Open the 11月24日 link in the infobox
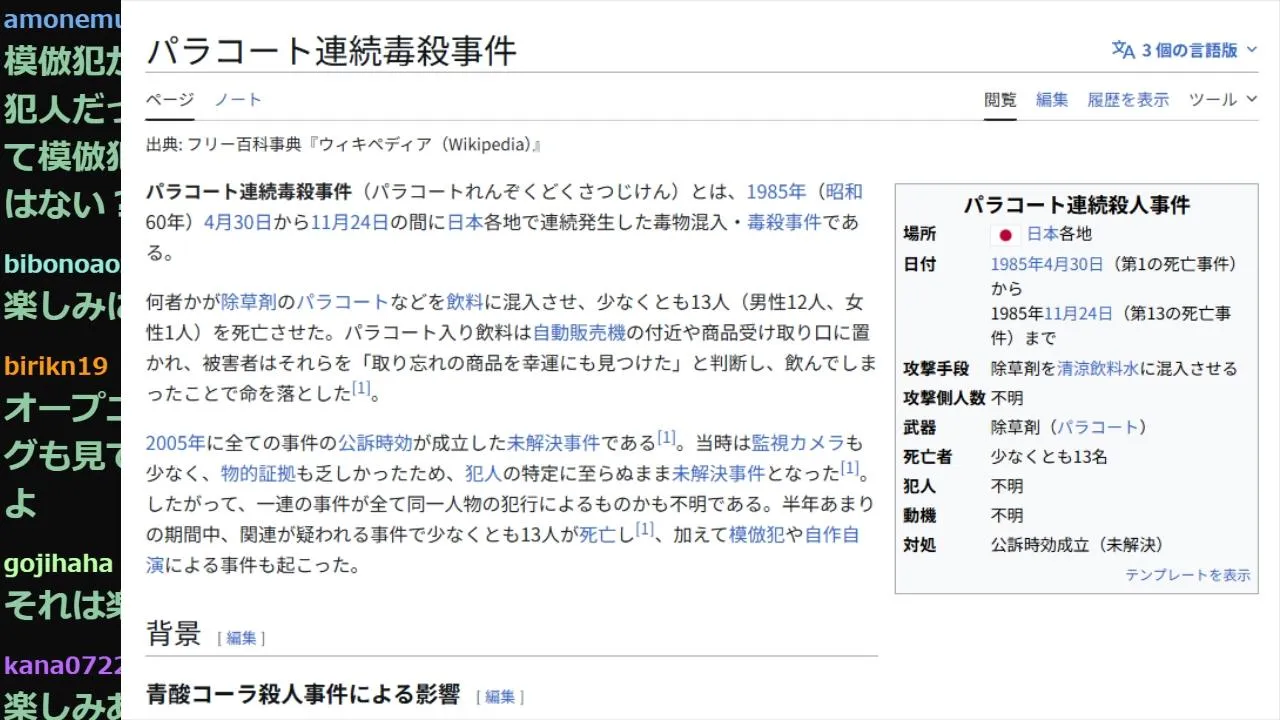This screenshot has height=720, width=1280. (x=1078, y=313)
